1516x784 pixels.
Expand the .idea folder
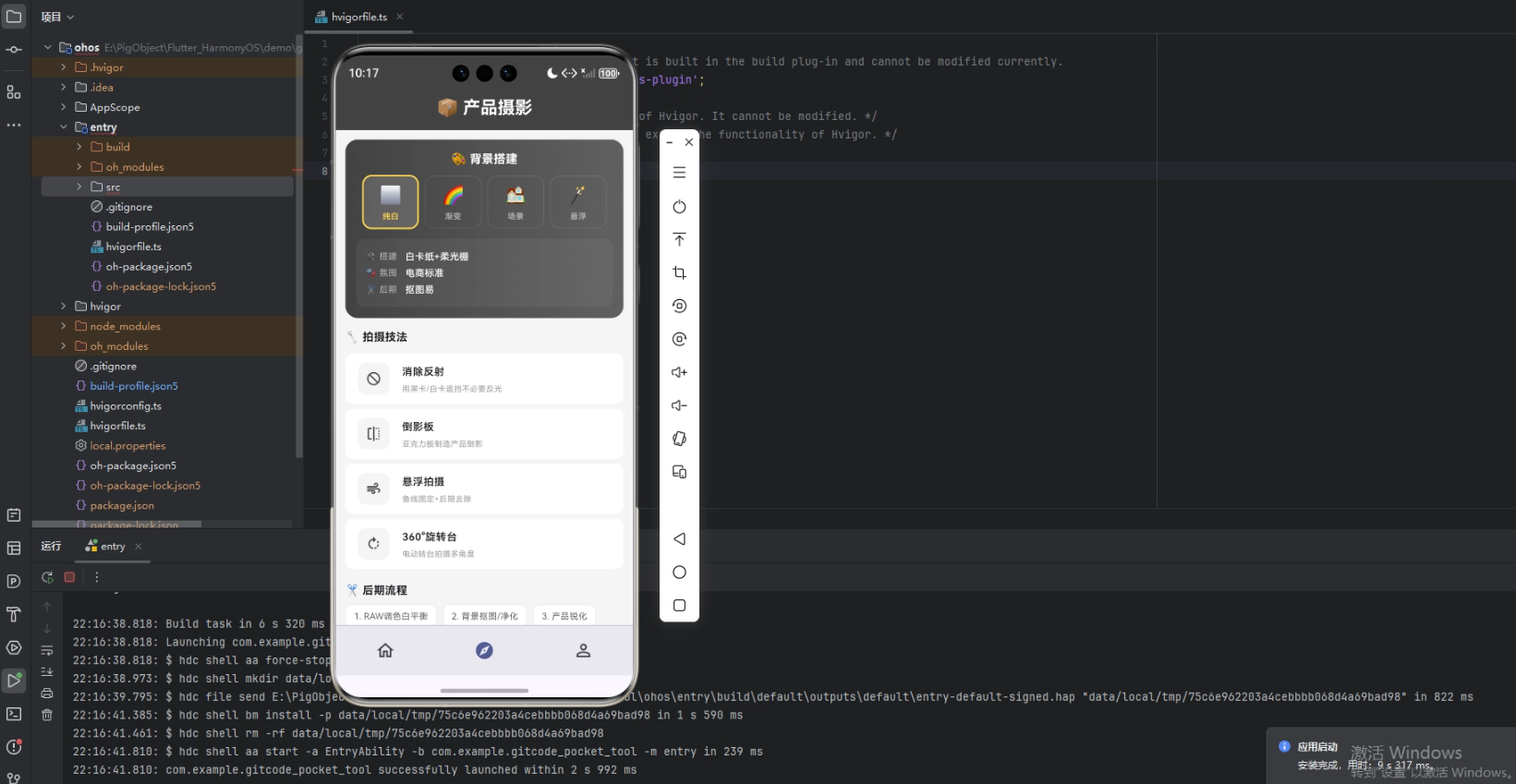pyautogui.click(x=63, y=88)
